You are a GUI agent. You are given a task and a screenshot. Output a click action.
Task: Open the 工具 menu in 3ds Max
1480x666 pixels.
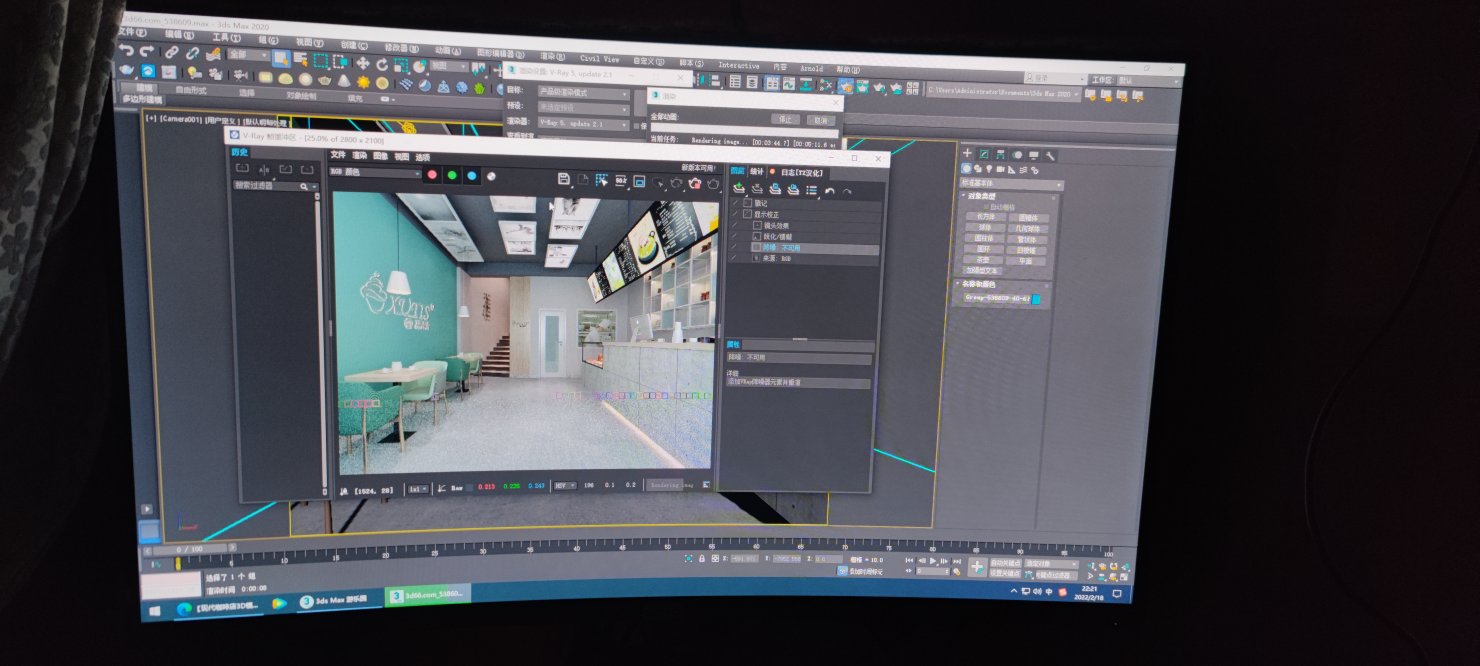point(226,37)
